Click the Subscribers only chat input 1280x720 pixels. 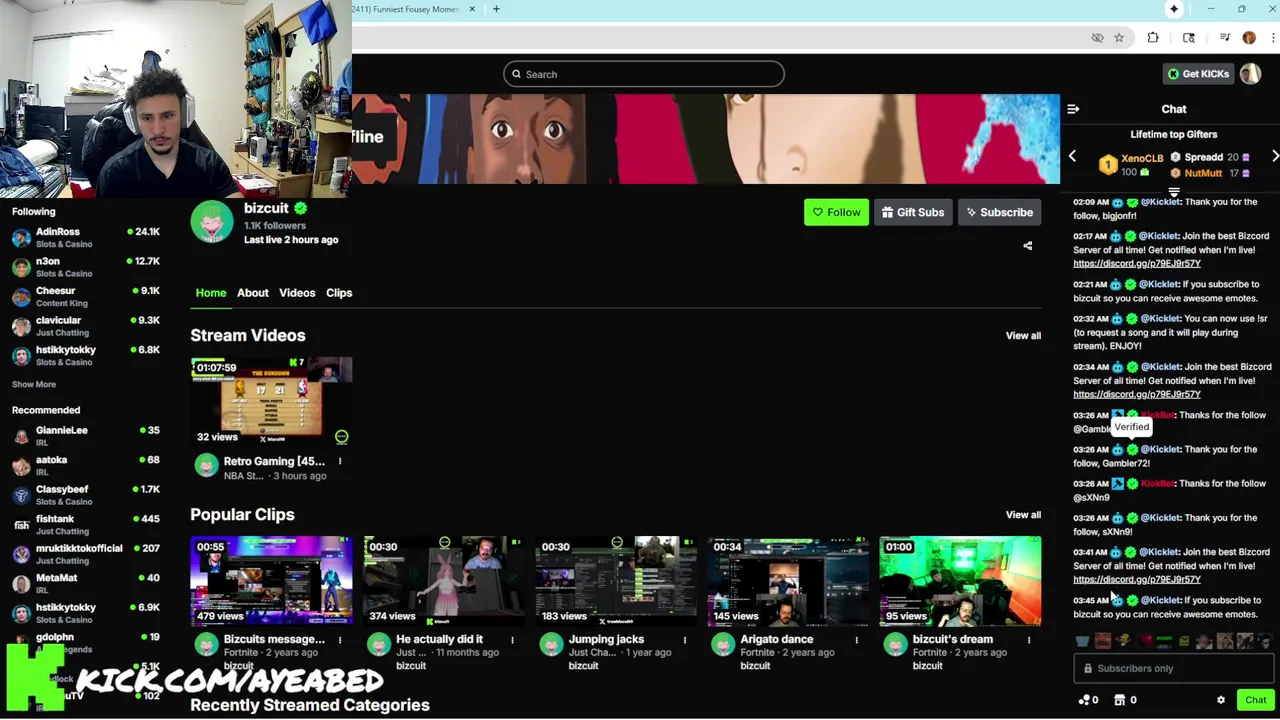[x=1174, y=668]
